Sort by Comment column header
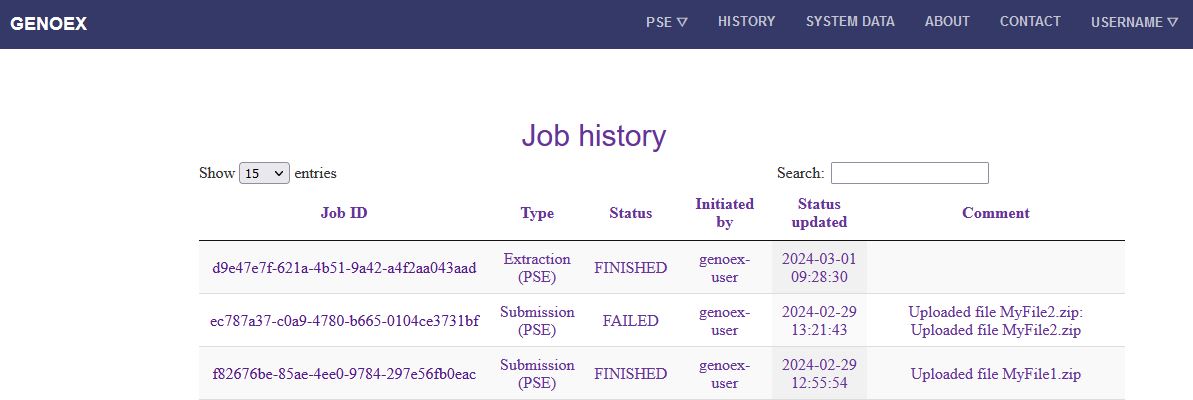The height and width of the screenshot is (400, 1193). tap(995, 213)
